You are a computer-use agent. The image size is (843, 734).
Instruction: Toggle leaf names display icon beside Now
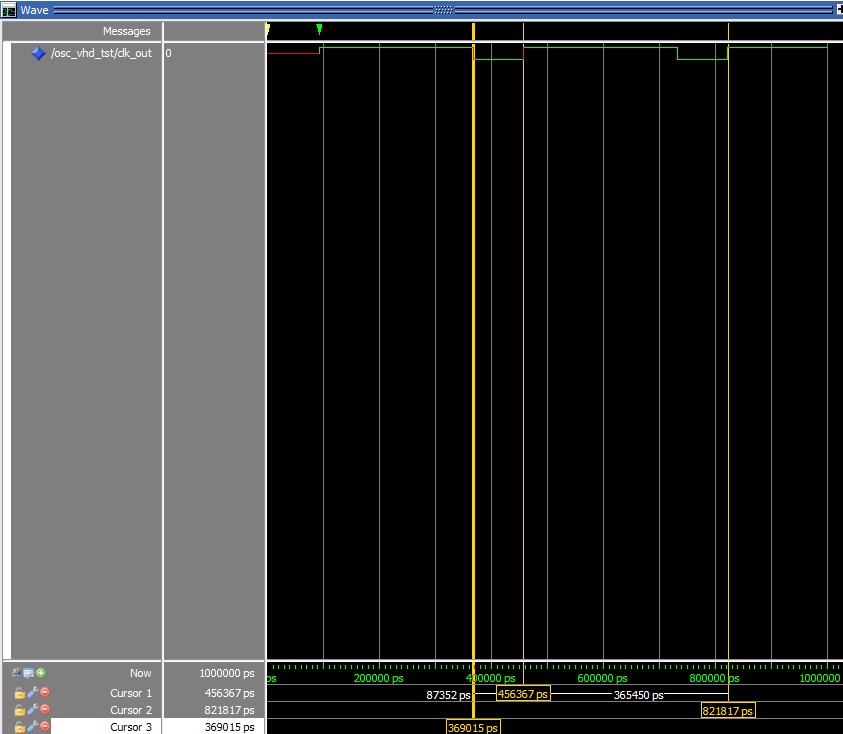pyautogui.click(x=17, y=672)
